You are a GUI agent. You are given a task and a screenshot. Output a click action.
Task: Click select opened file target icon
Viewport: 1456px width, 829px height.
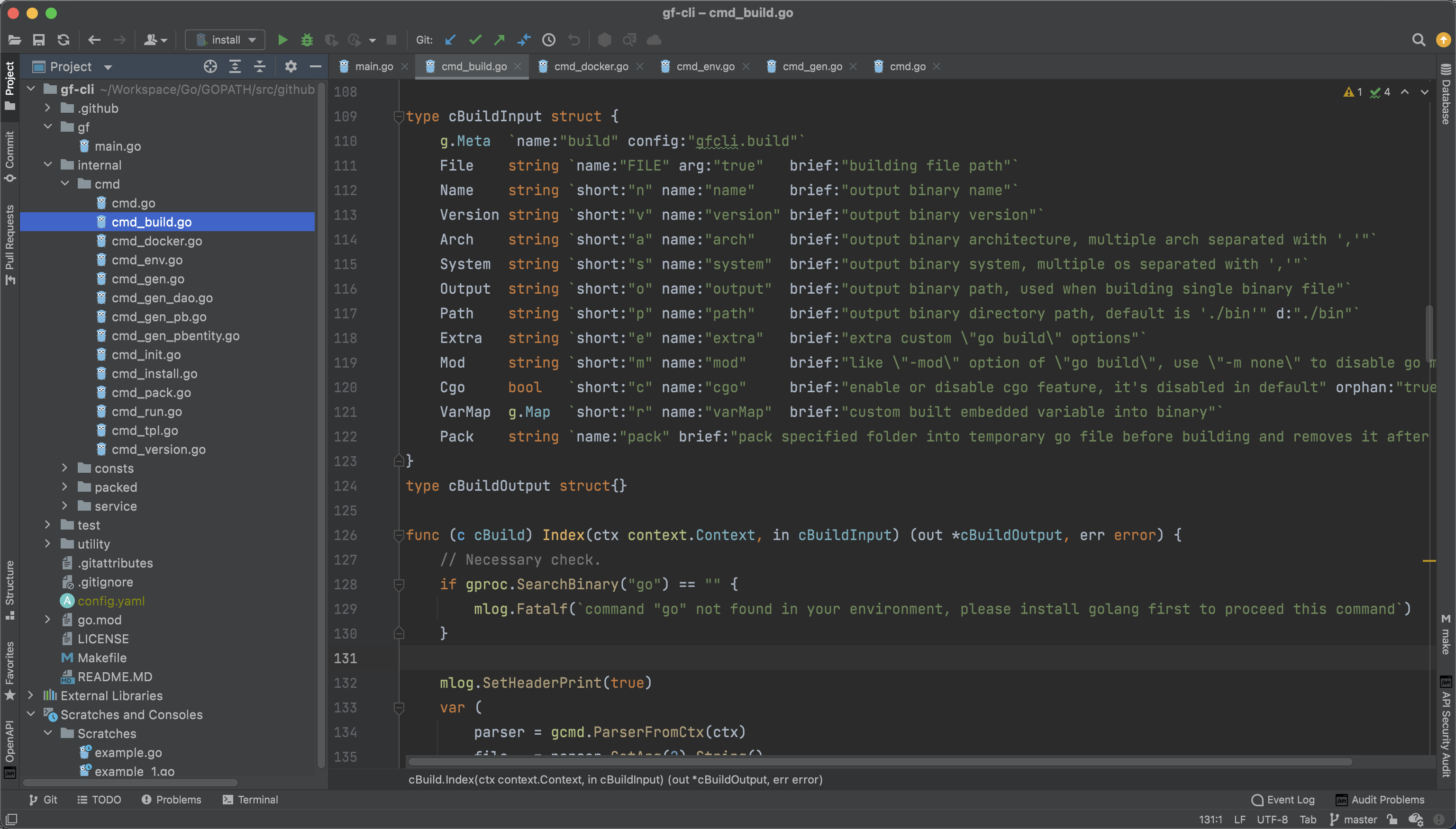click(x=210, y=67)
